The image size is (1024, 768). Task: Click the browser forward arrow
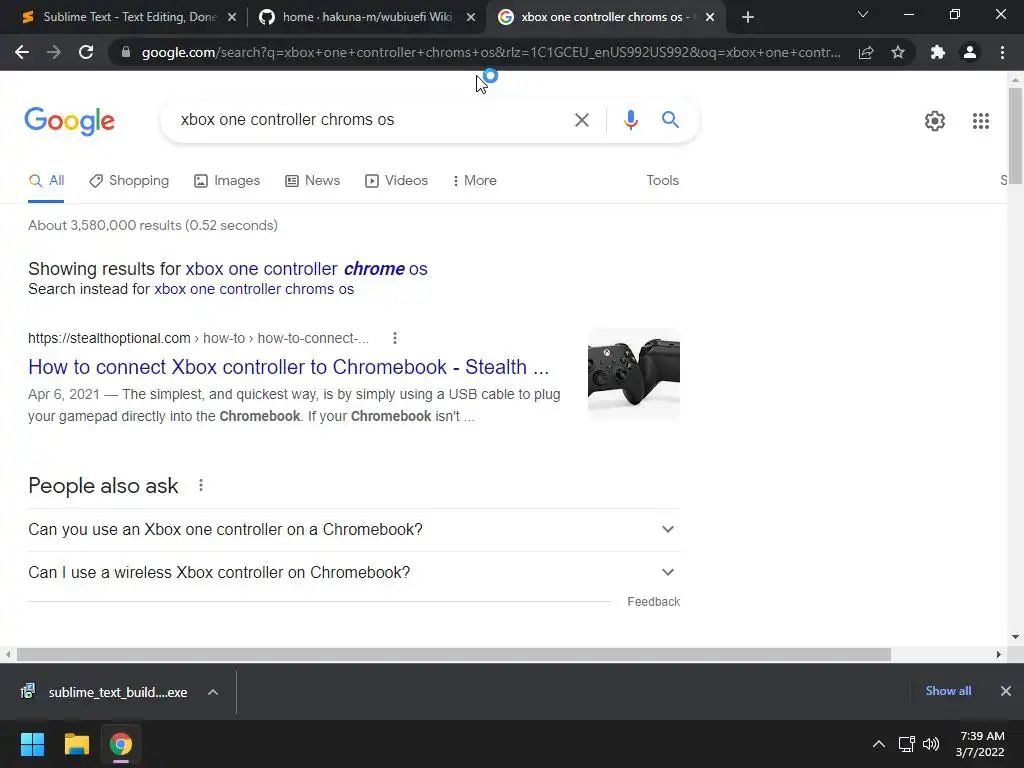pos(54,52)
